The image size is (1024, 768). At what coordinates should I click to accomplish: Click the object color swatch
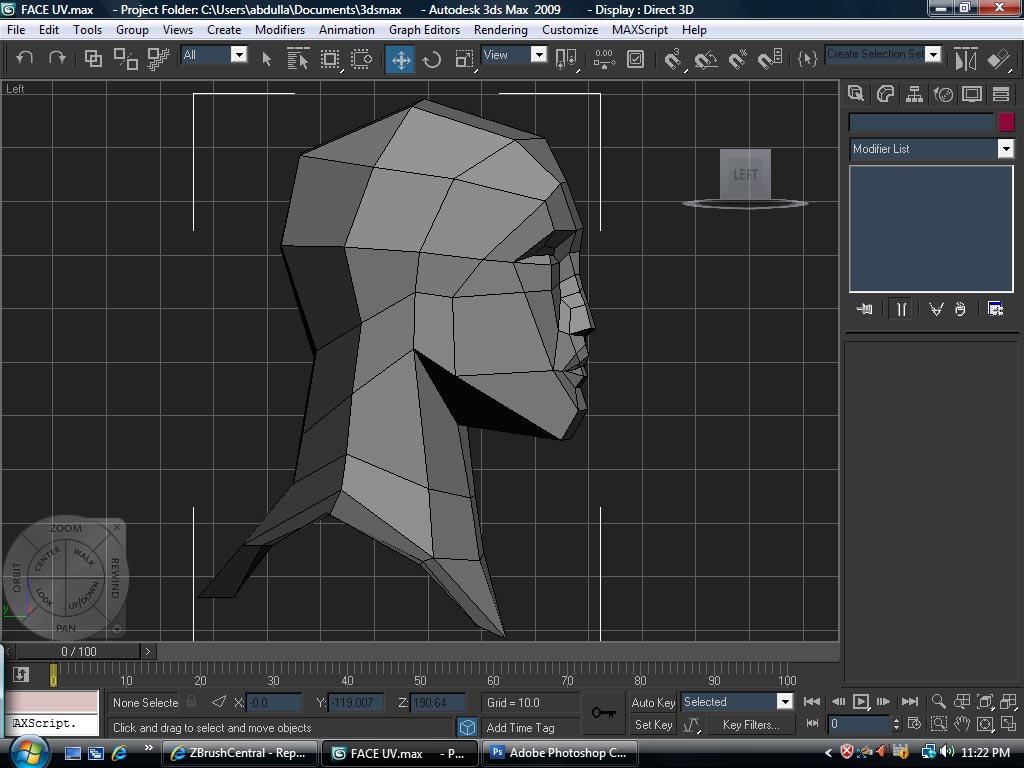1006,122
